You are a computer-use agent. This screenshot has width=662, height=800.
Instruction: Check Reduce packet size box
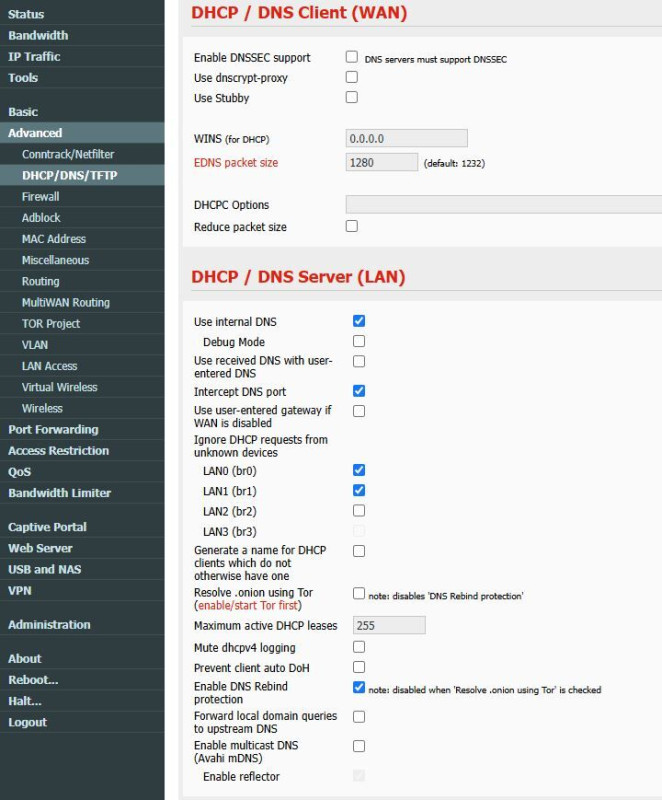(x=351, y=226)
